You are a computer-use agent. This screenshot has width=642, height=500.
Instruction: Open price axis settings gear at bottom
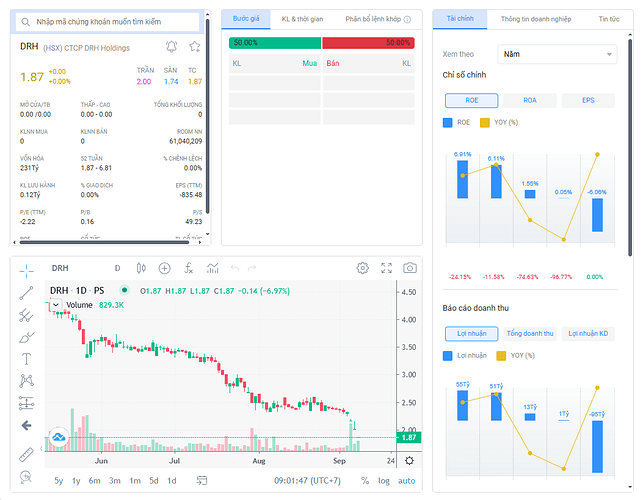click(x=409, y=461)
